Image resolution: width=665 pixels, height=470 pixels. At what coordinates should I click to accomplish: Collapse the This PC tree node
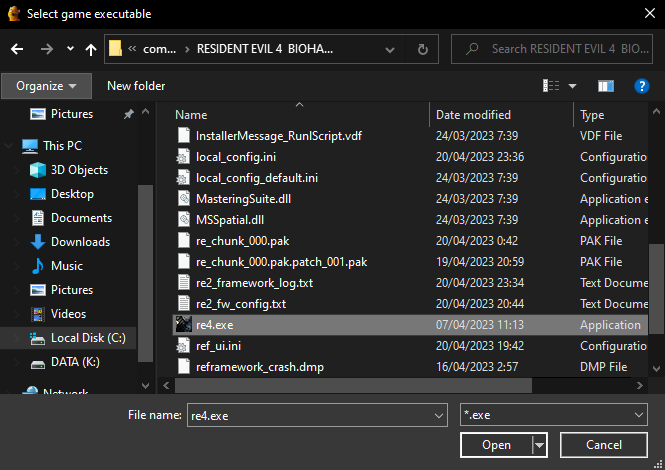coord(9,146)
